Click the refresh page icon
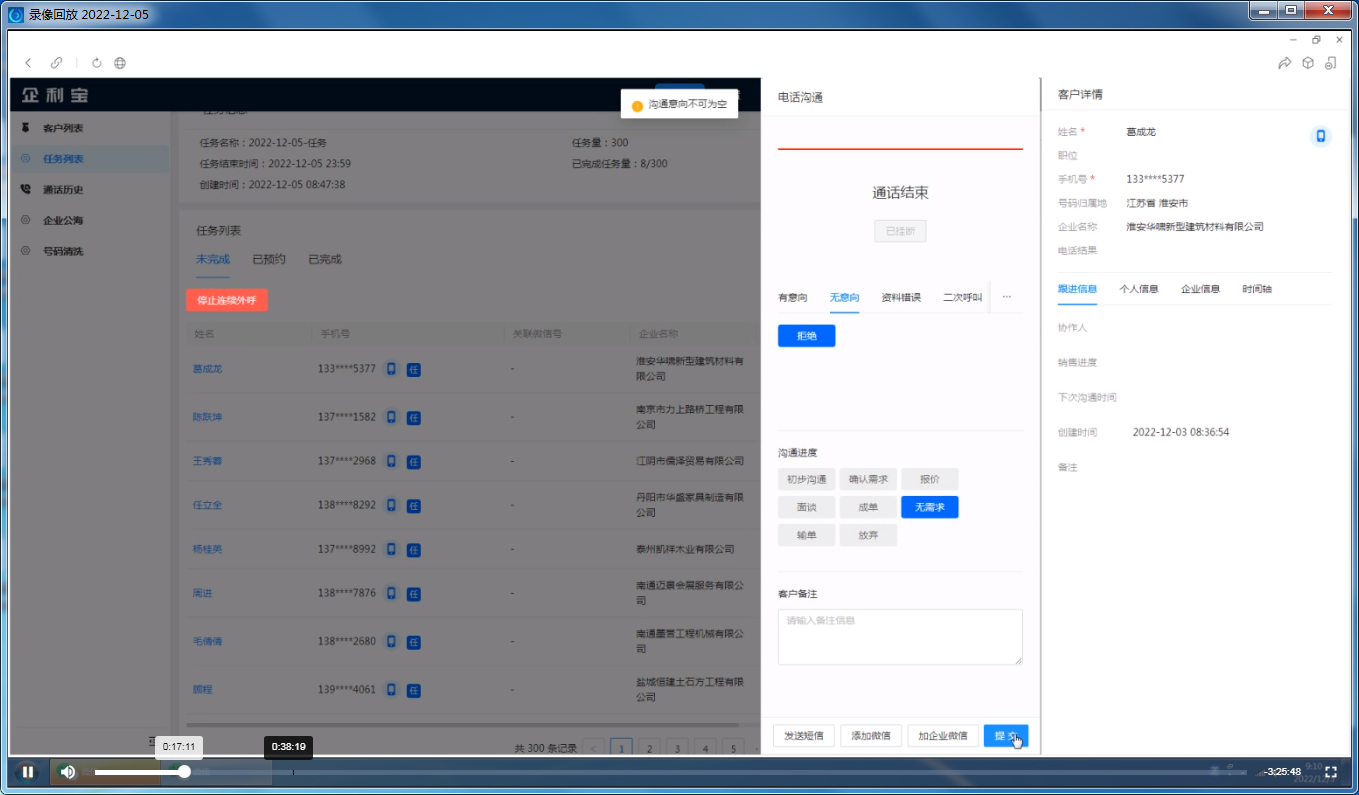 pos(97,63)
